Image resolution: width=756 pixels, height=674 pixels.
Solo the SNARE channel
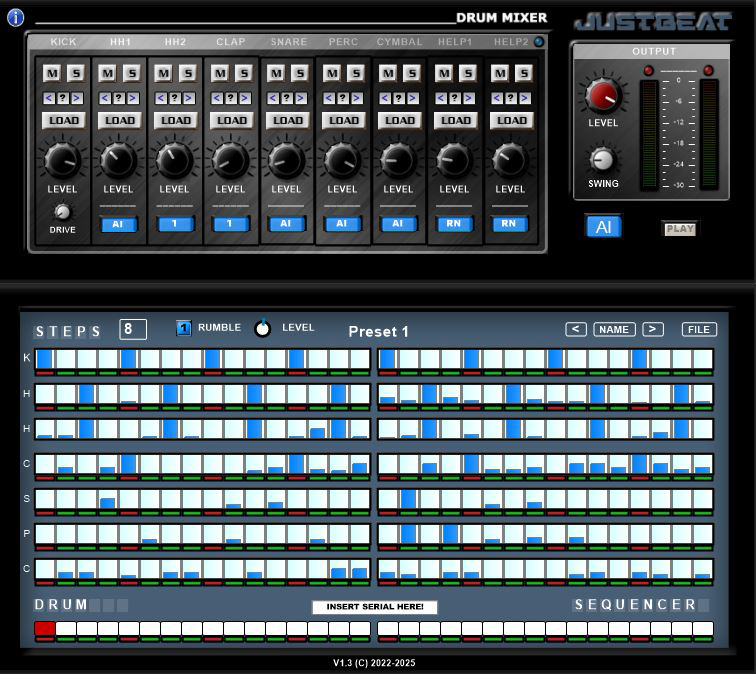(x=299, y=73)
